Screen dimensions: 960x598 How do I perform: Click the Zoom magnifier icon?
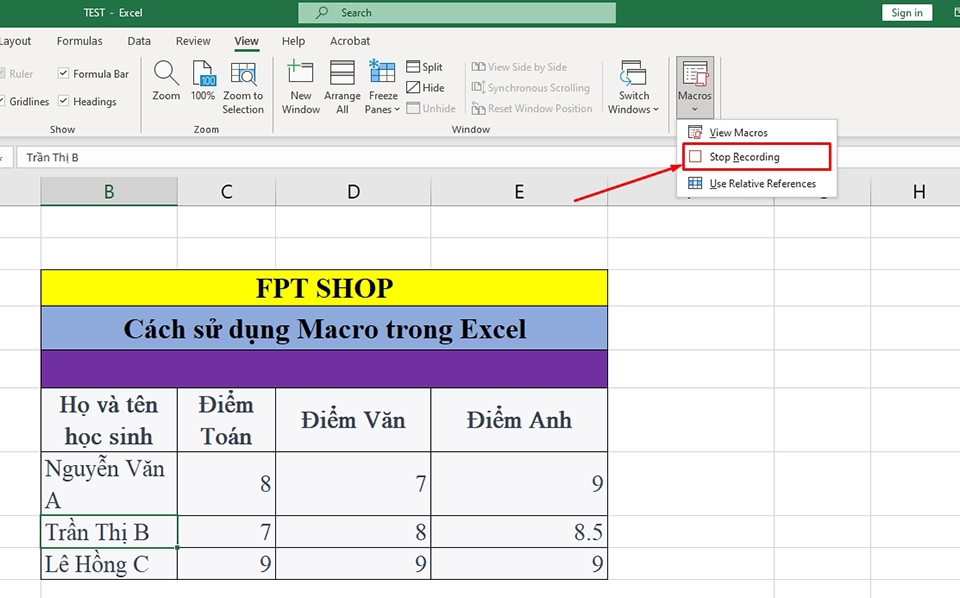click(x=166, y=73)
